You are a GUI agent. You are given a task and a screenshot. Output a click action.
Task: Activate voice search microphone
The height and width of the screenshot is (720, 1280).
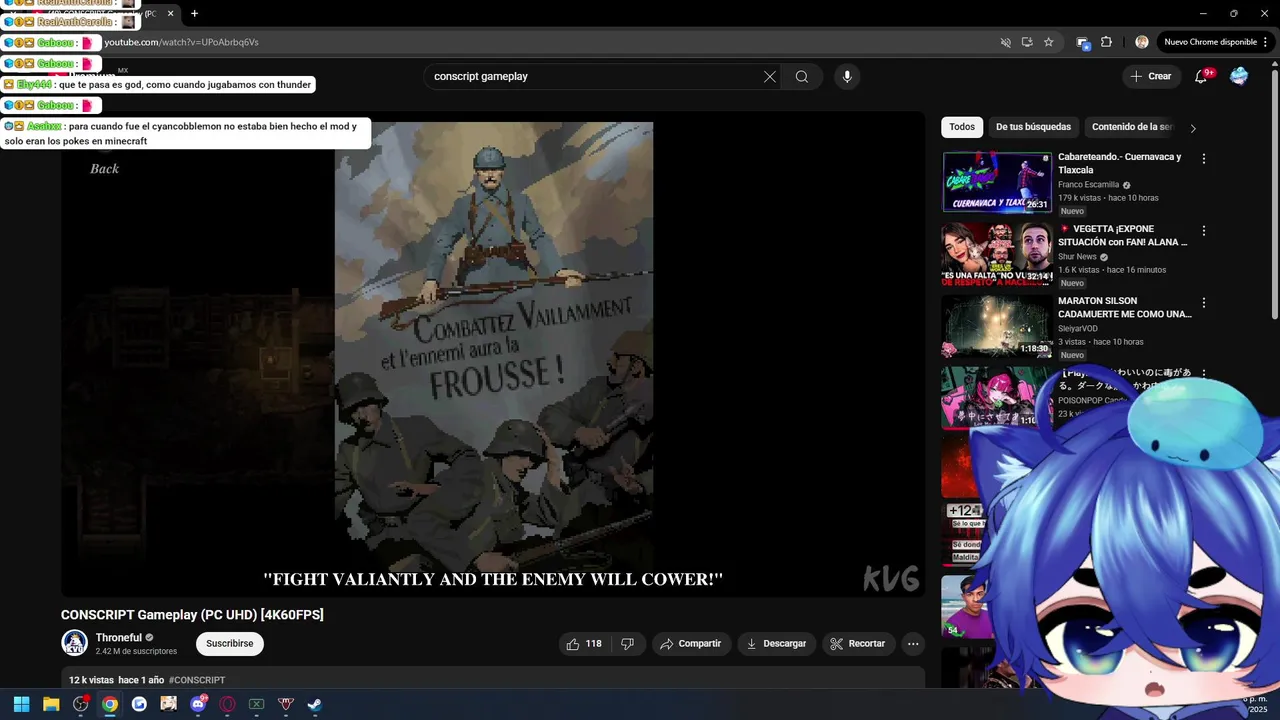(847, 77)
